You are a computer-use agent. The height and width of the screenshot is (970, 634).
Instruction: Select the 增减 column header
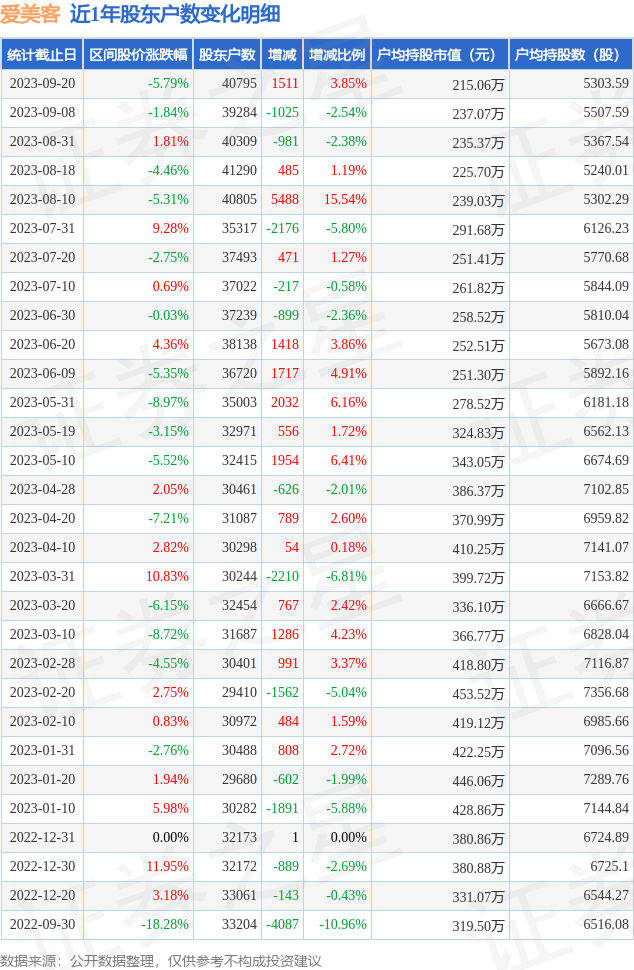282,54
